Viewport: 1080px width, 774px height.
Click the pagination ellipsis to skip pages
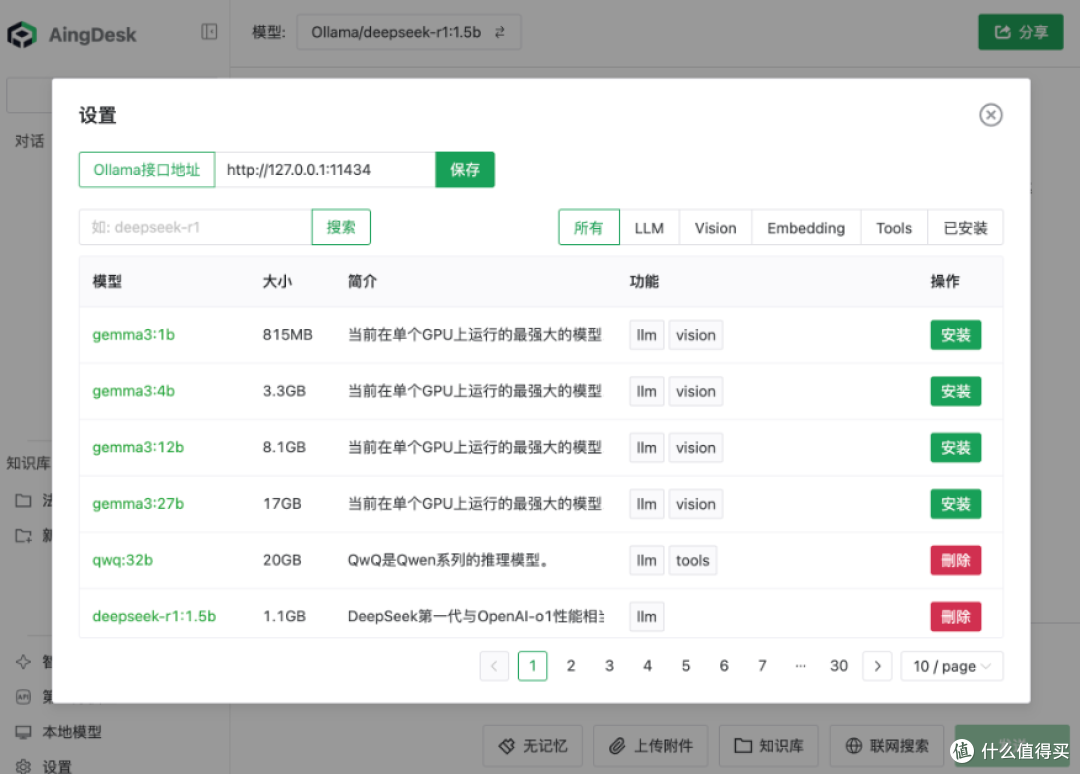(x=800, y=666)
